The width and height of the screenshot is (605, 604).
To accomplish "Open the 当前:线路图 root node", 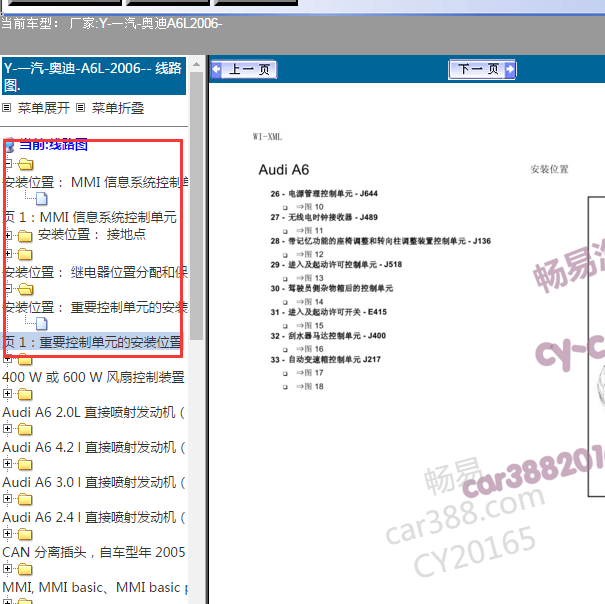I will [54, 145].
